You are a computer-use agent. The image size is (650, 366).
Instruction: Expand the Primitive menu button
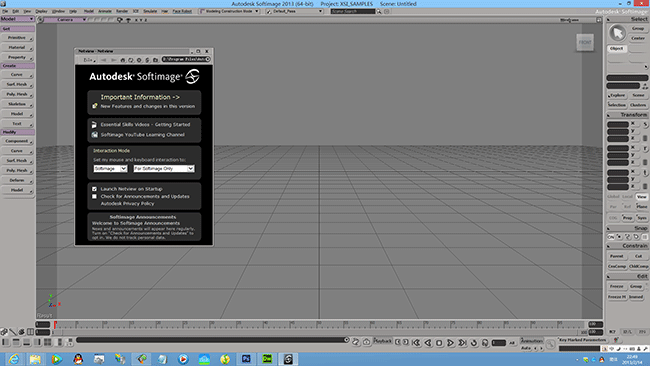point(17,38)
